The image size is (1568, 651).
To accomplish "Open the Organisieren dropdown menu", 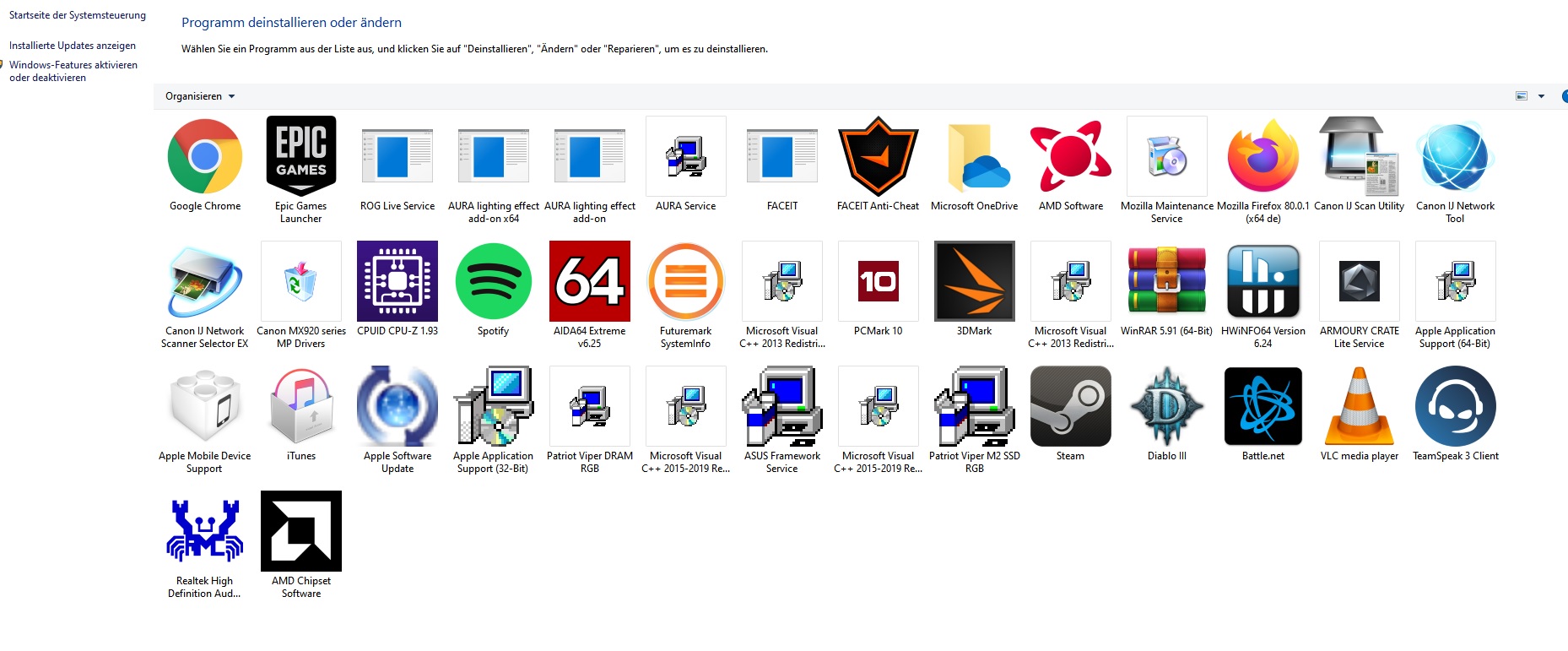I will pos(200,96).
